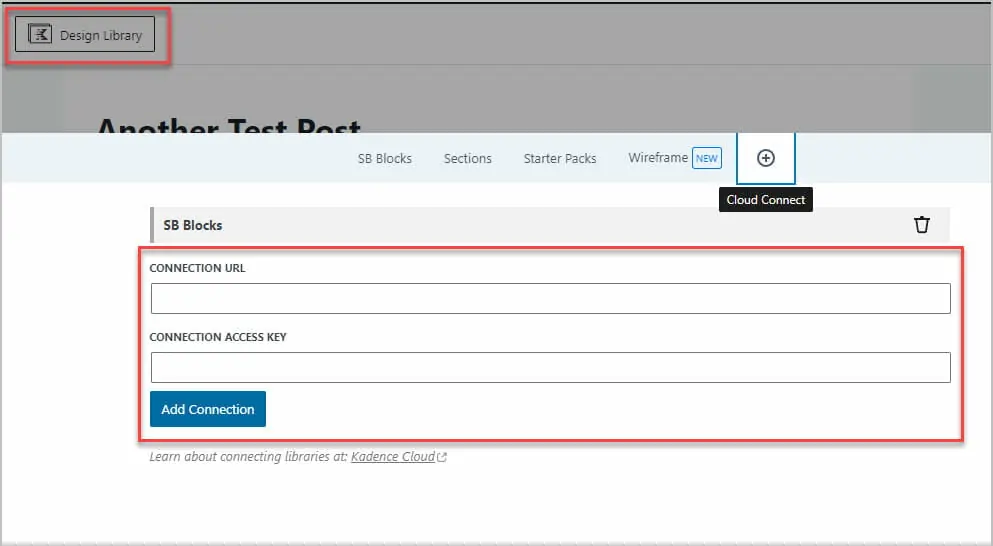Open the Cloud Connect plus icon
This screenshot has width=993, height=546.
(765, 158)
